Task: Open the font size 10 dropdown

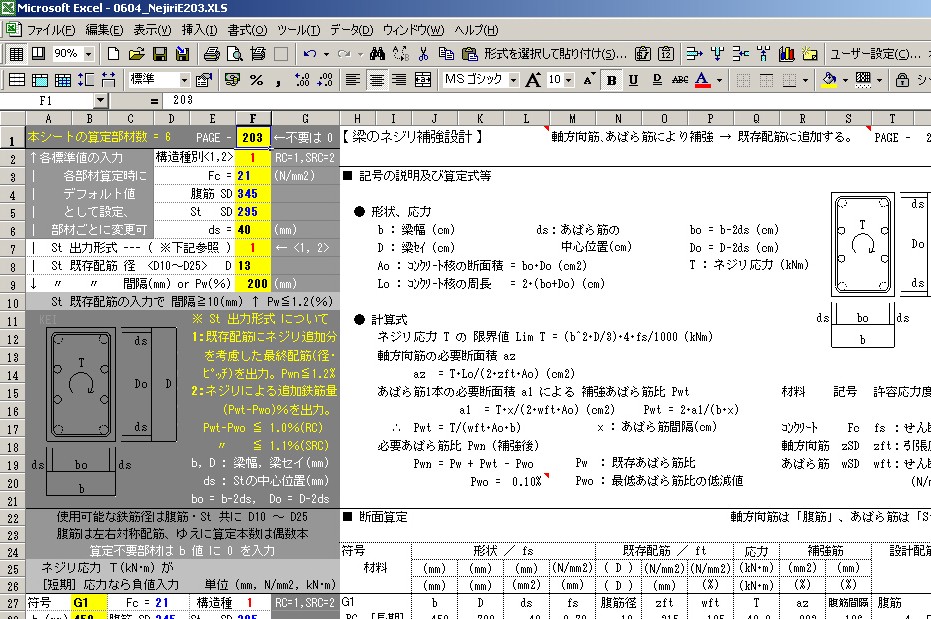Action: (x=569, y=80)
